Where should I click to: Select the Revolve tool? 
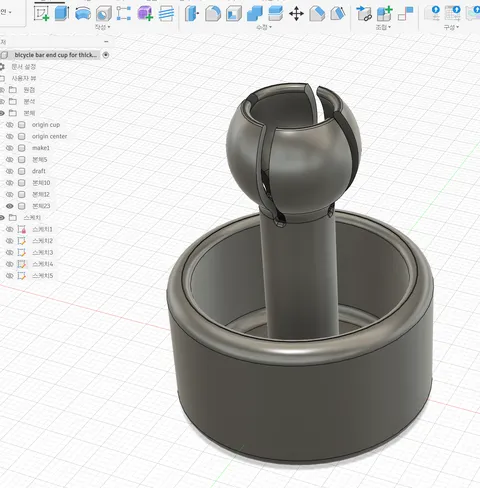pyautogui.click(x=83, y=14)
